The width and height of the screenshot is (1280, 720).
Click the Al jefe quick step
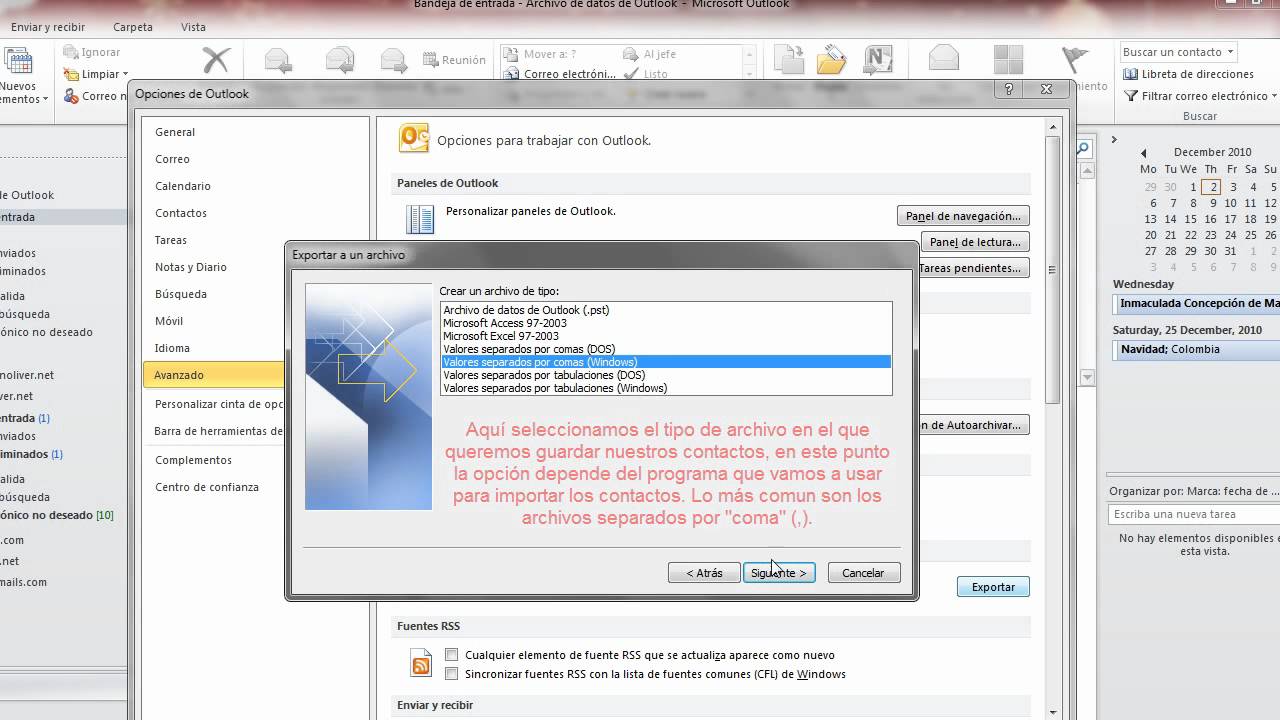650,54
